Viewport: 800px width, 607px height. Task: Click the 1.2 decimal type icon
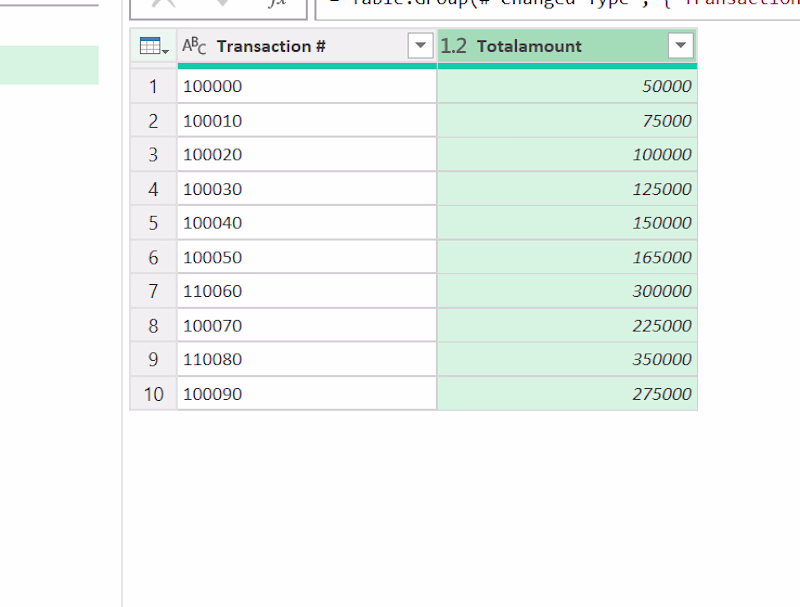tap(453, 46)
